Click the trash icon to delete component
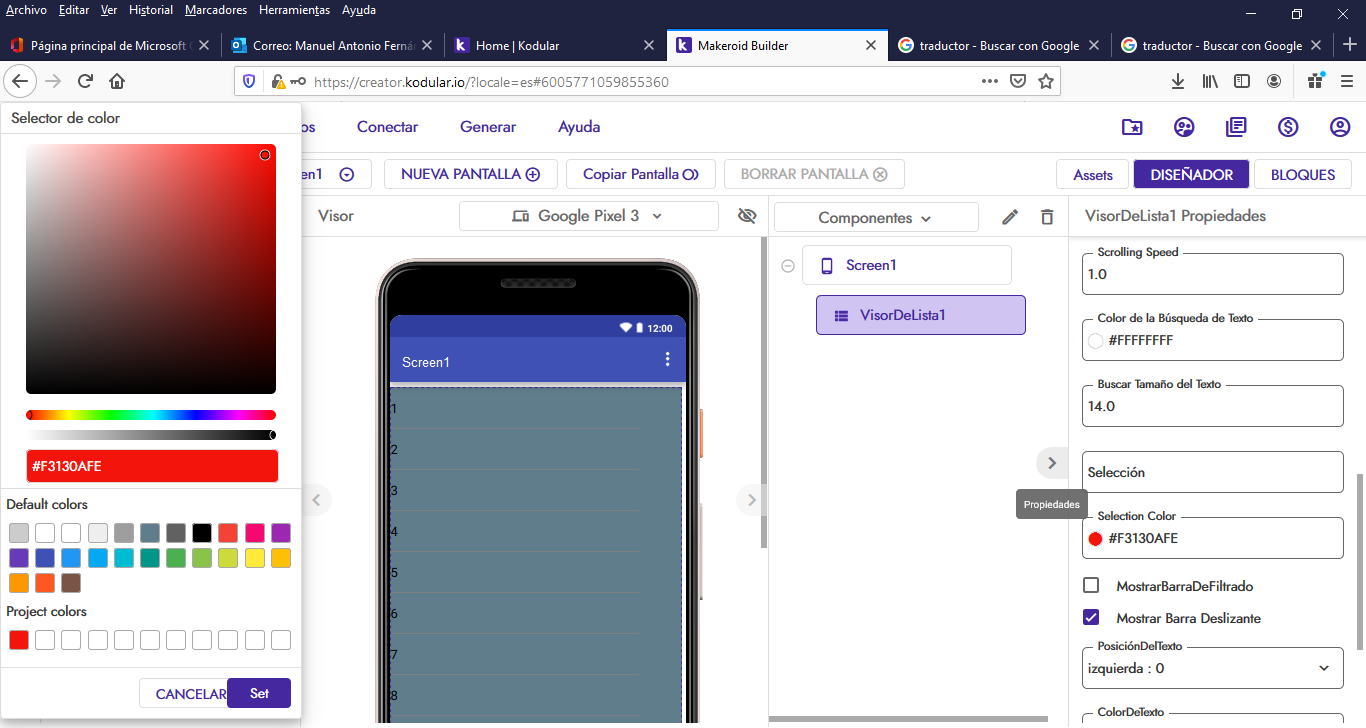 [x=1047, y=216]
